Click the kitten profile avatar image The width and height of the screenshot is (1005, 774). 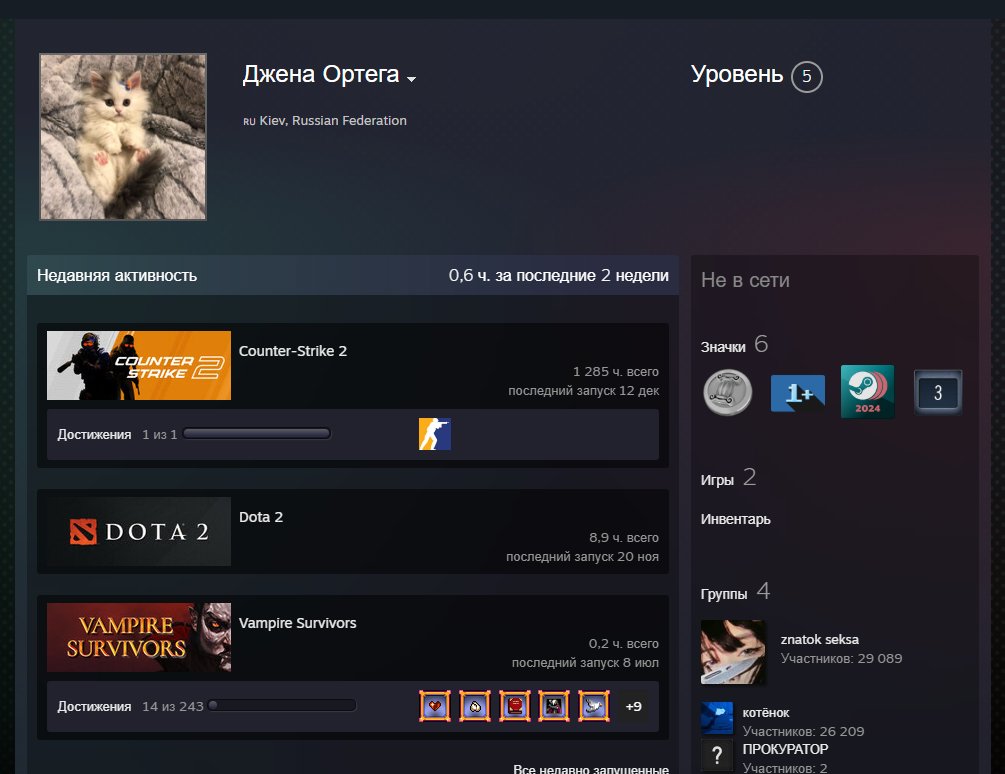click(x=123, y=137)
